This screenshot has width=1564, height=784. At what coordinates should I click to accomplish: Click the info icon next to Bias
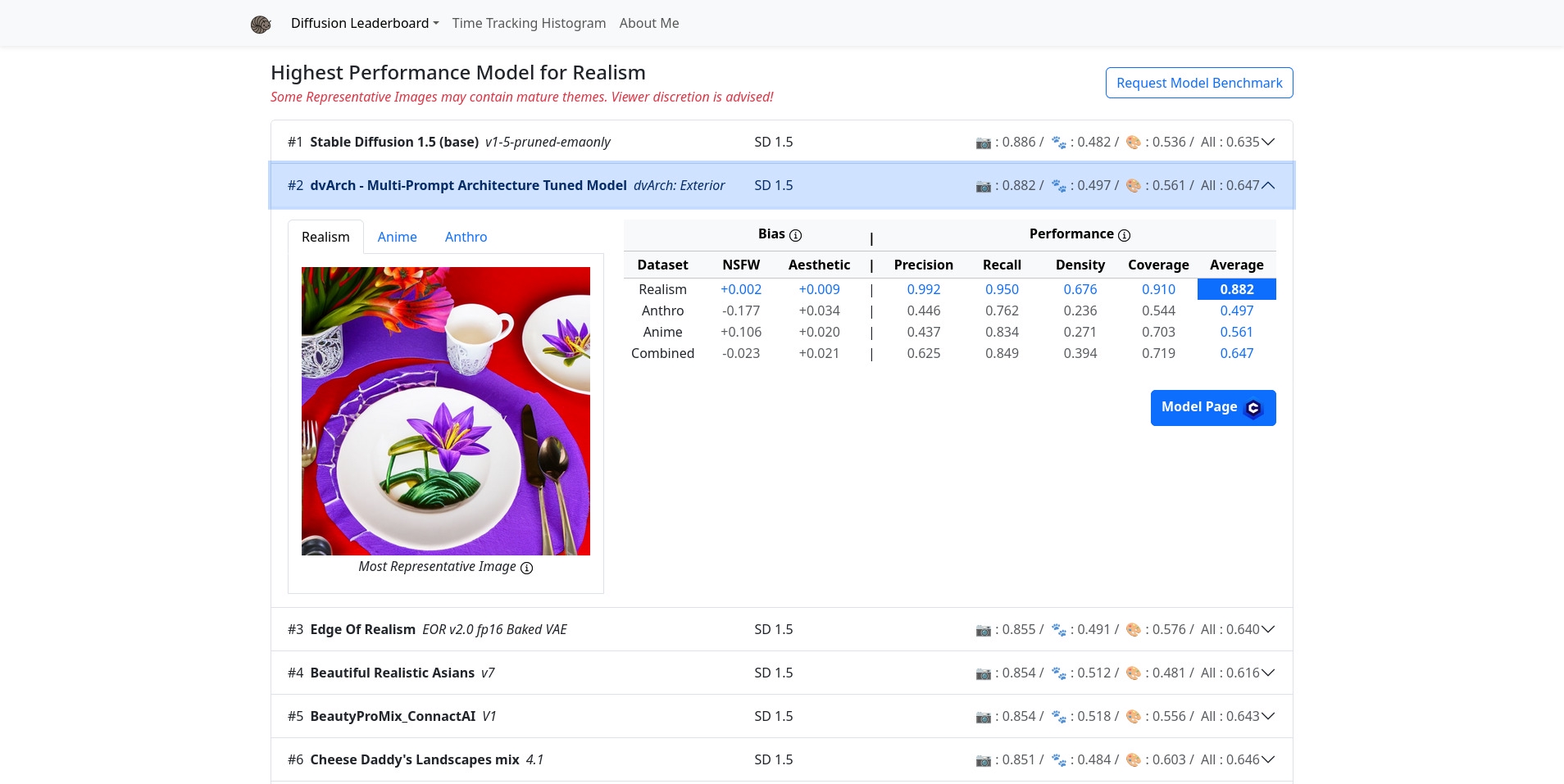pos(795,235)
